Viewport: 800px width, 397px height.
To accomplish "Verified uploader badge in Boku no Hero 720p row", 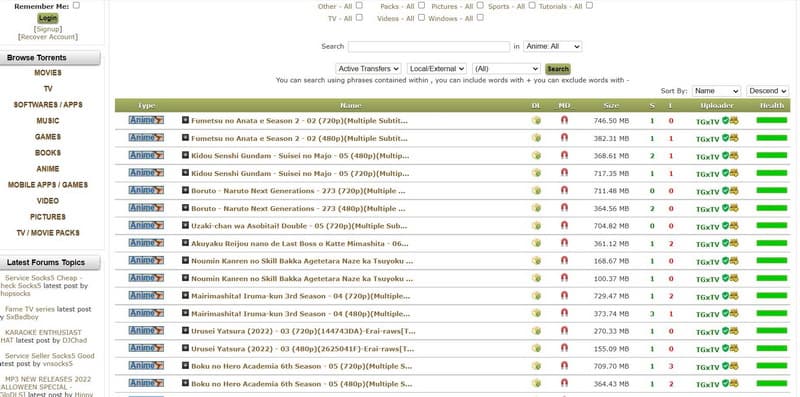I will click(725, 366).
